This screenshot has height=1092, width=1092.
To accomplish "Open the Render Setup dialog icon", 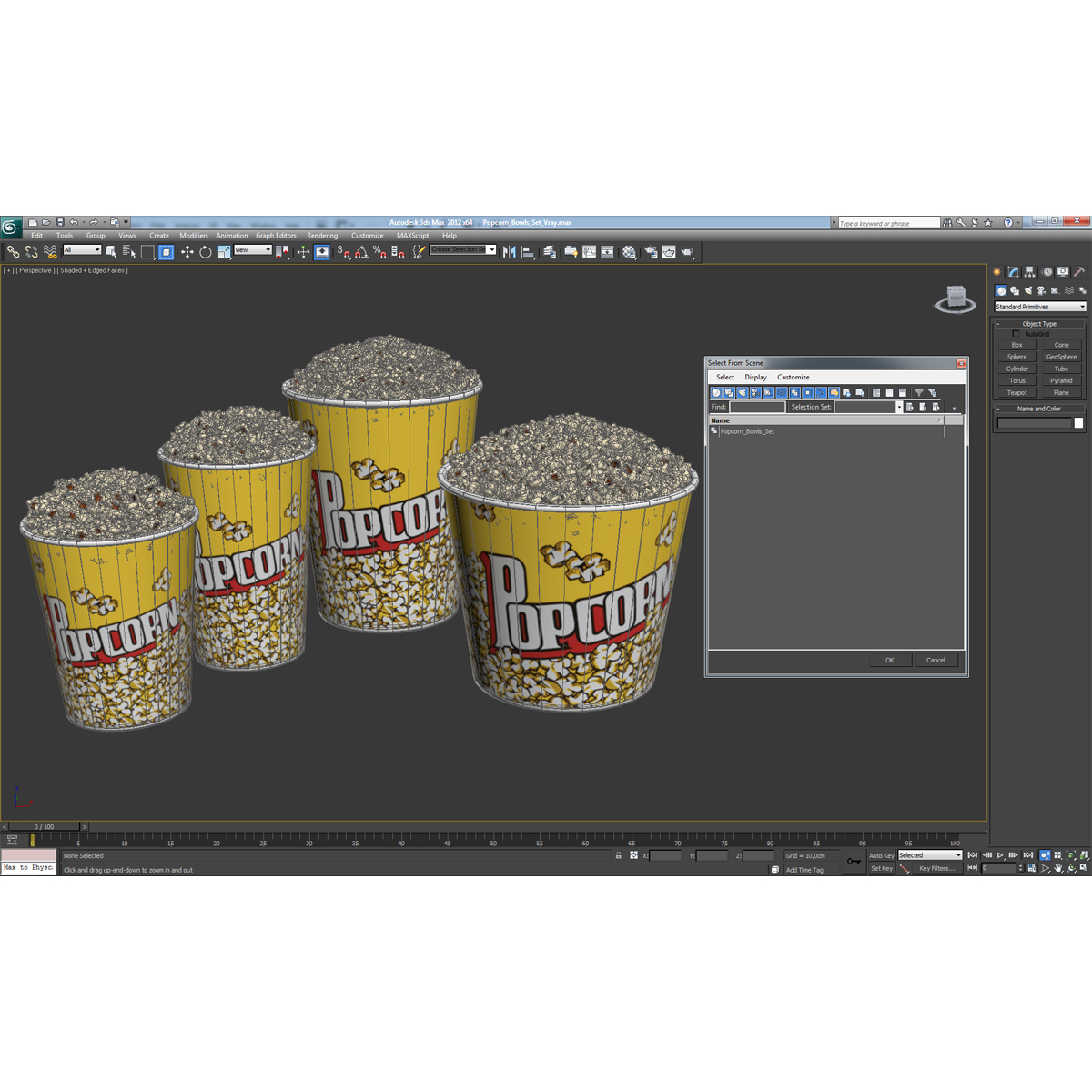I will pos(652,252).
